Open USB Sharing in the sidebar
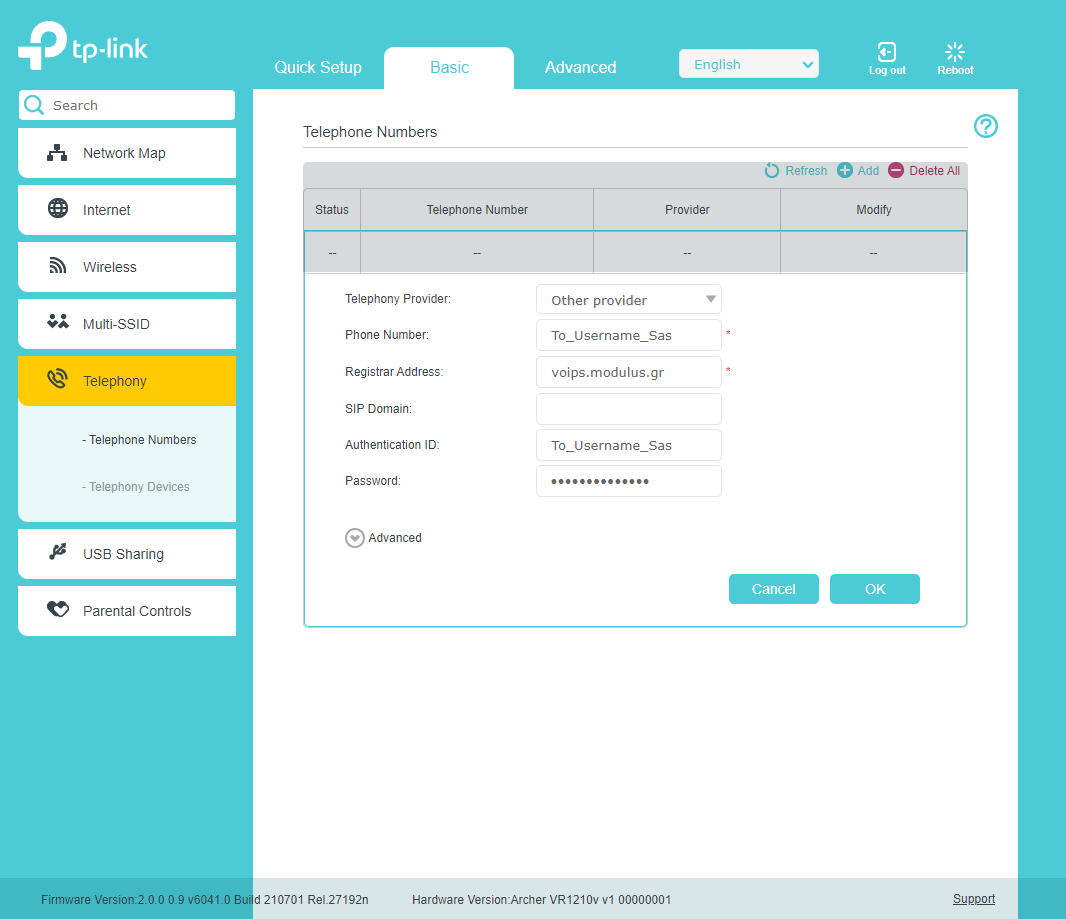The height and width of the screenshot is (919, 1066). pyautogui.click(x=127, y=554)
